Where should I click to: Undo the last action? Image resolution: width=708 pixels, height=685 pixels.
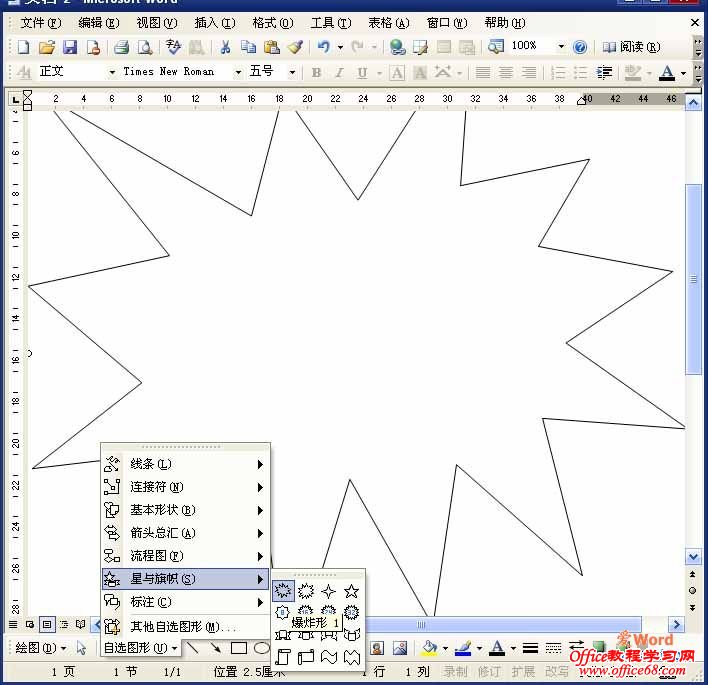point(324,47)
